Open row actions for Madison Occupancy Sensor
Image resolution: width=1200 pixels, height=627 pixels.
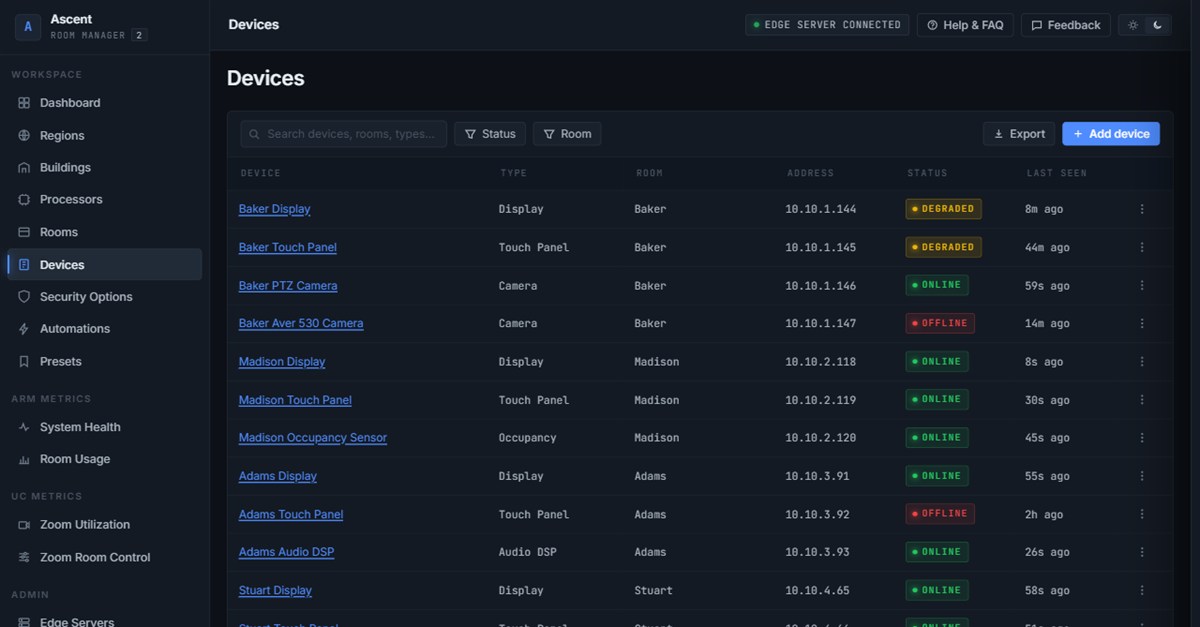1142,438
